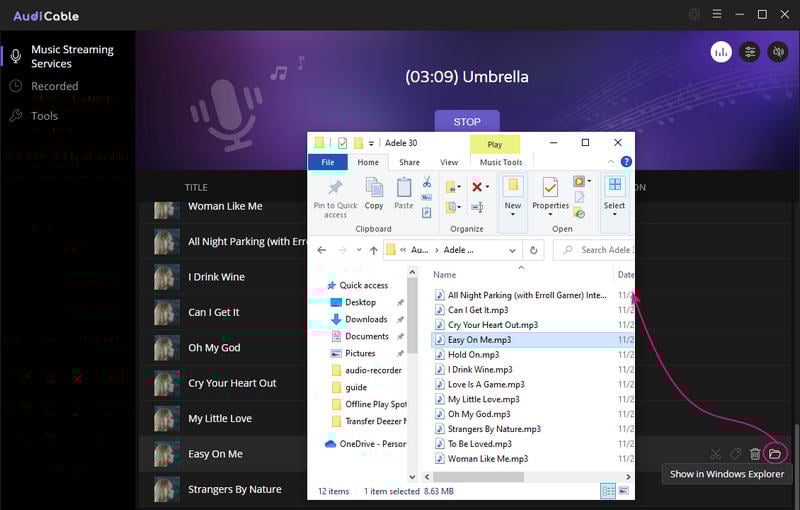Viewport: 800px width, 510px height.
Task: Select Oh My God track in AudiCable list
Action: click(x=214, y=348)
